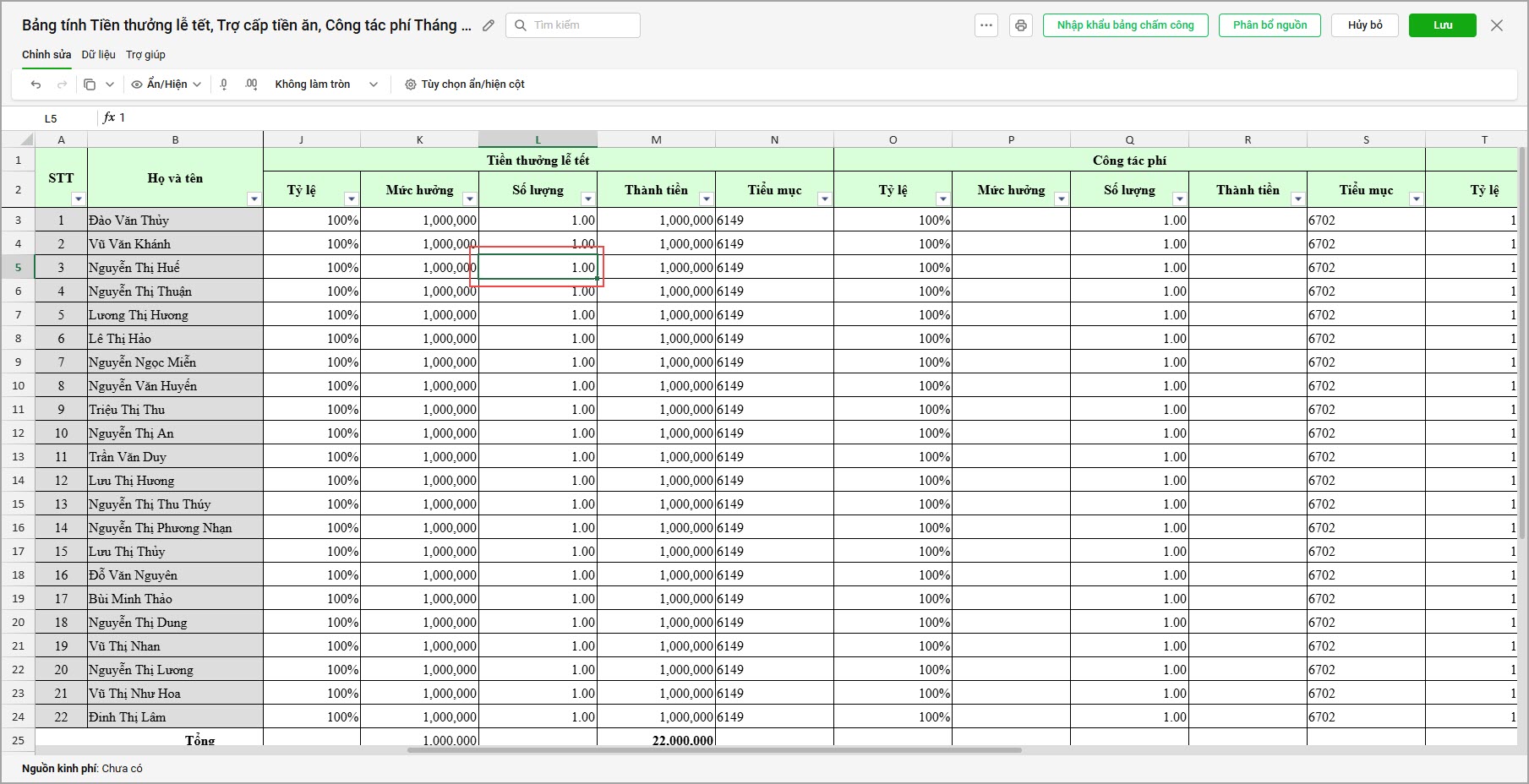This screenshot has width=1529, height=784.
Task: Click the horizontal scrollbar at the bottom
Action: click(714, 750)
